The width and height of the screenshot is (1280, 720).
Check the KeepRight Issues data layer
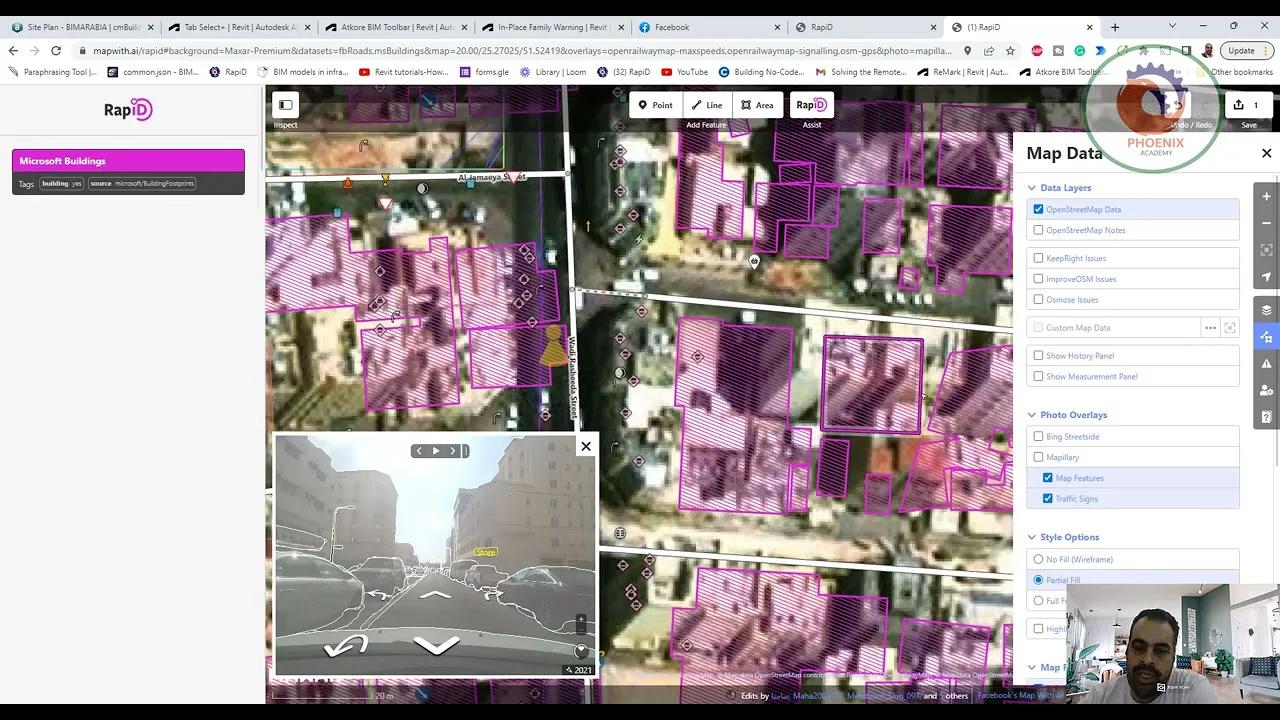click(x=1038, y=258)
